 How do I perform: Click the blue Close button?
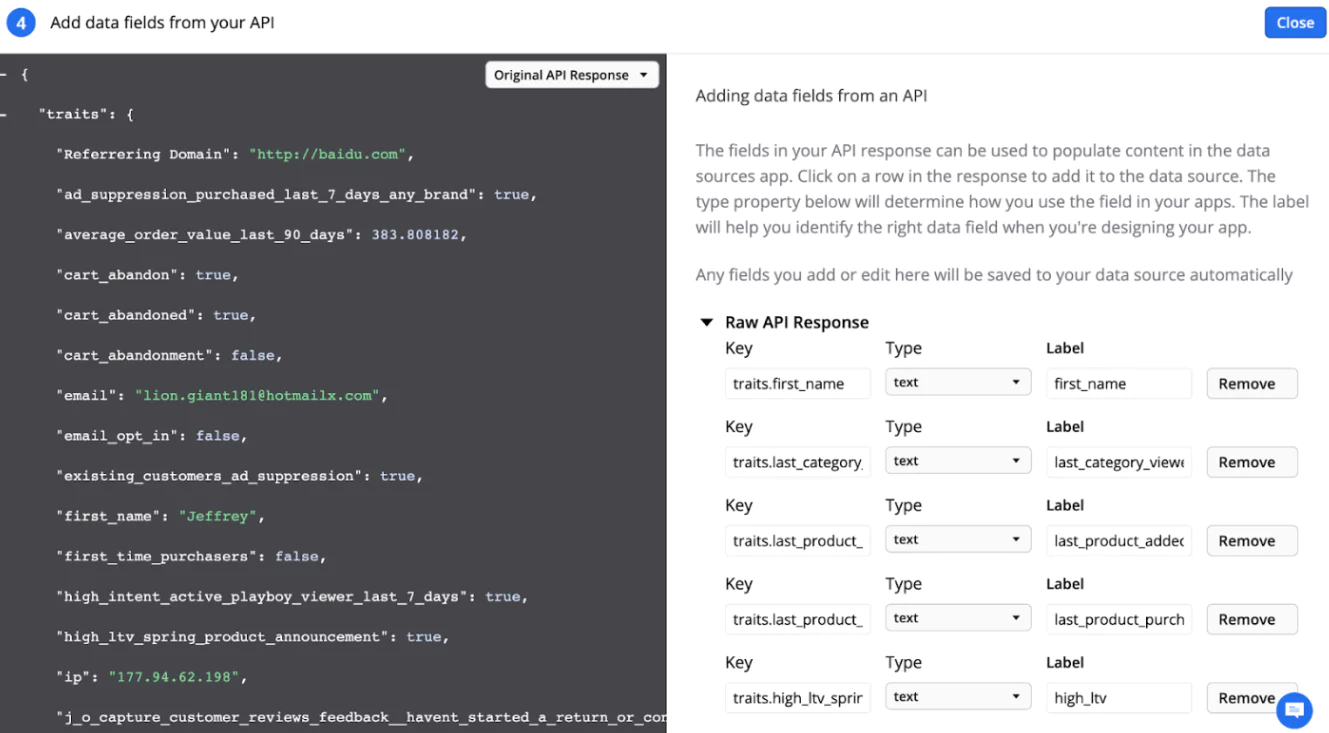point(1295,22)
